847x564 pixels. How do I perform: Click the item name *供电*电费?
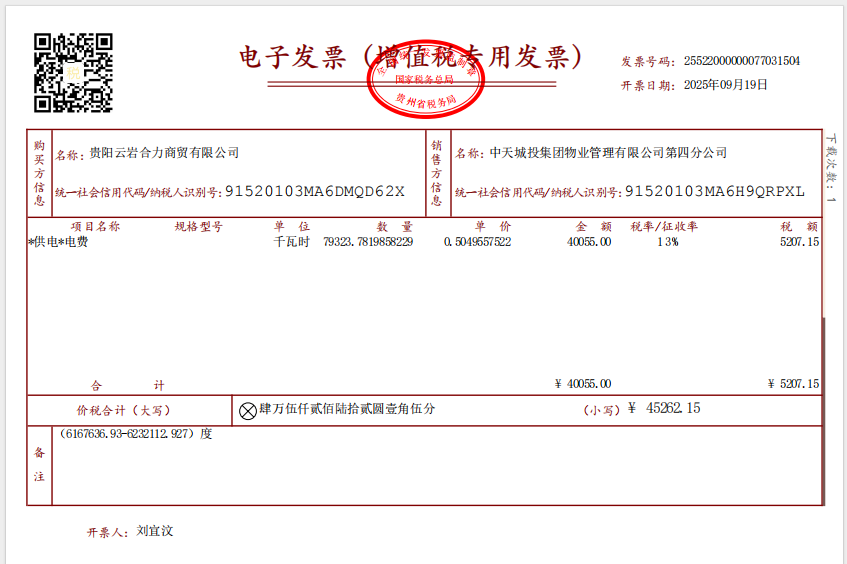58,242
